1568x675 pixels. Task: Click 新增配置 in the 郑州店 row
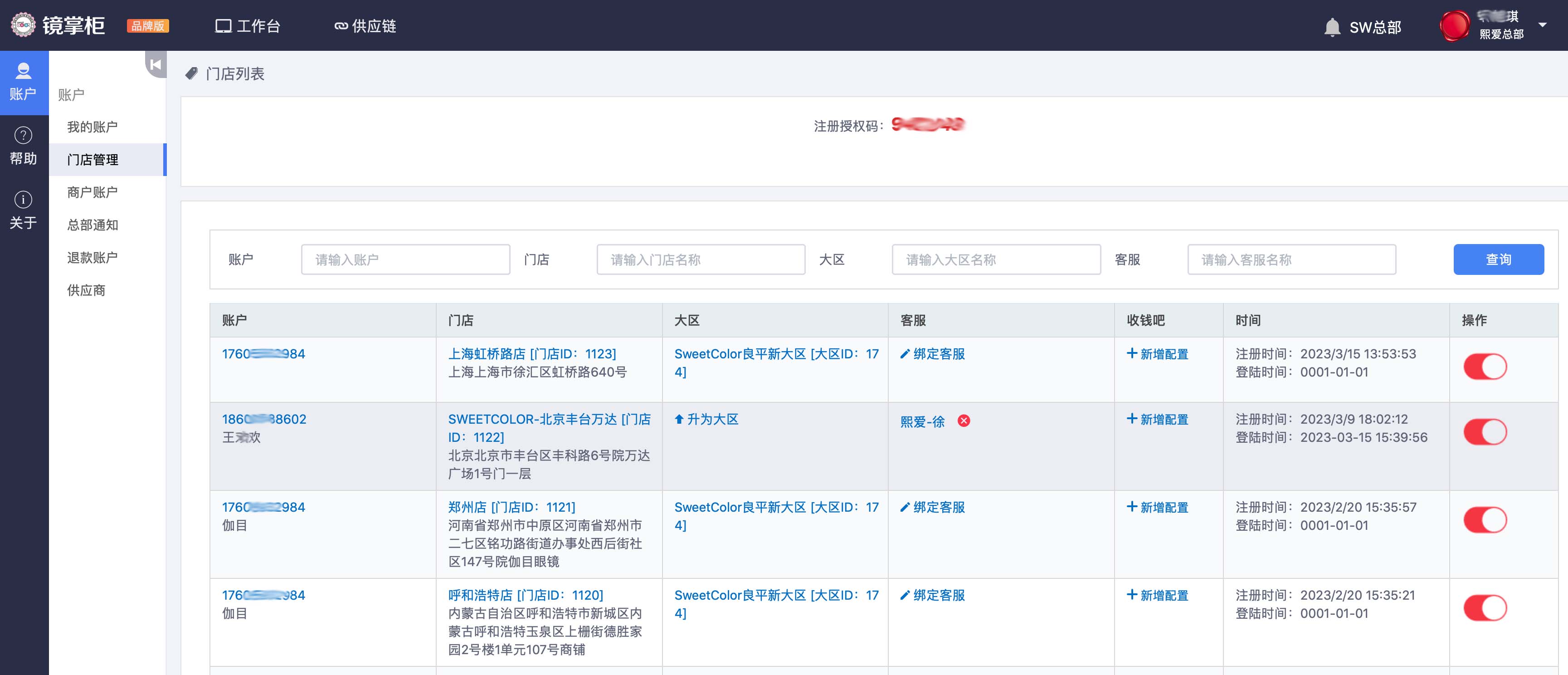point(1157,508)
